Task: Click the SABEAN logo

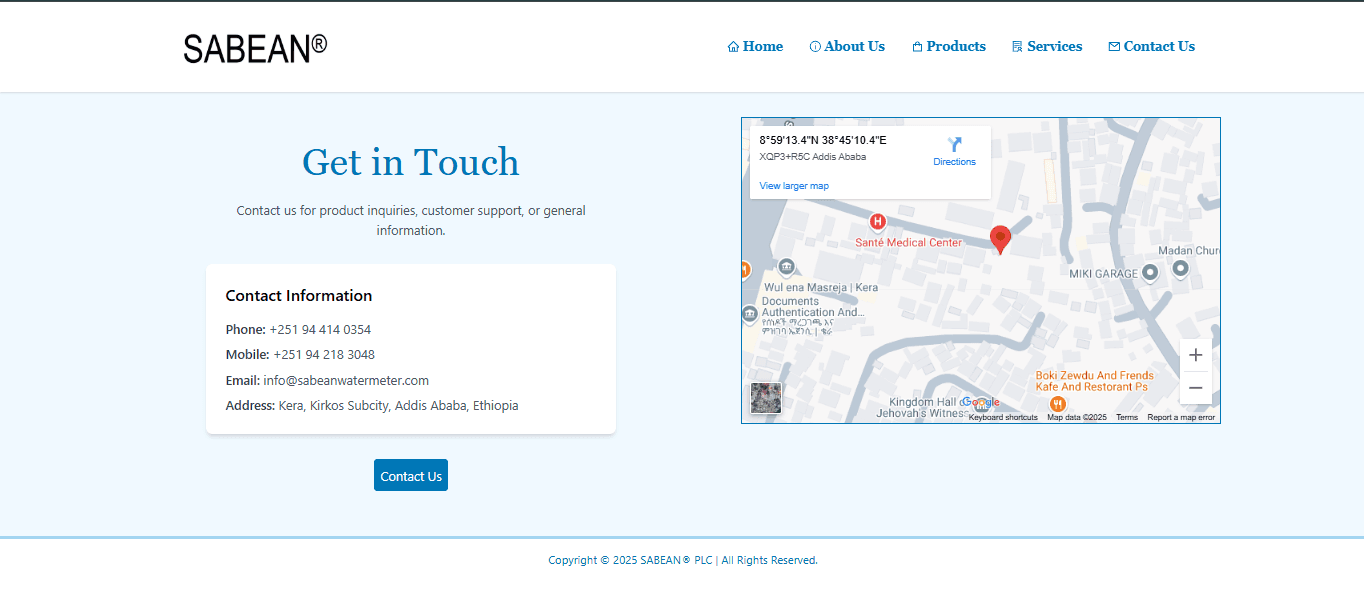Action: pyautogui.click(x=255, y=48)
